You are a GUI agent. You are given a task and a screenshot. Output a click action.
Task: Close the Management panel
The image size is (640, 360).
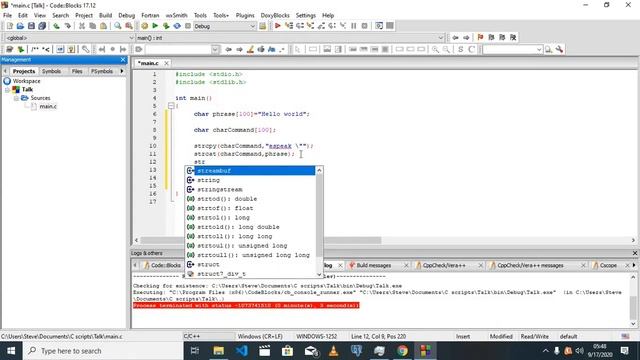coord(123,60)
